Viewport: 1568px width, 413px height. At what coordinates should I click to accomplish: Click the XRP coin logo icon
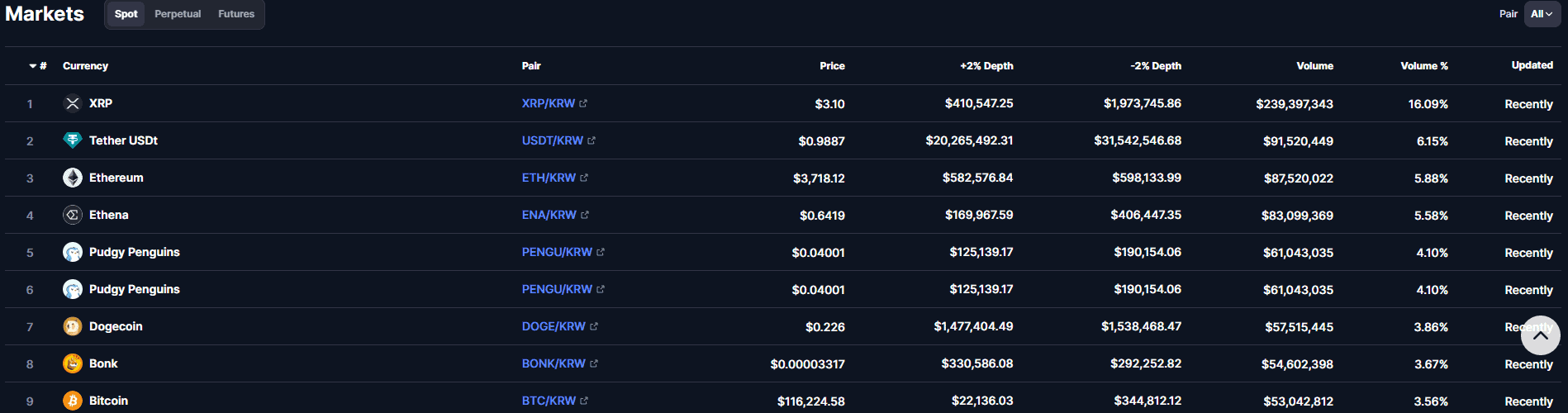[73, 103]
